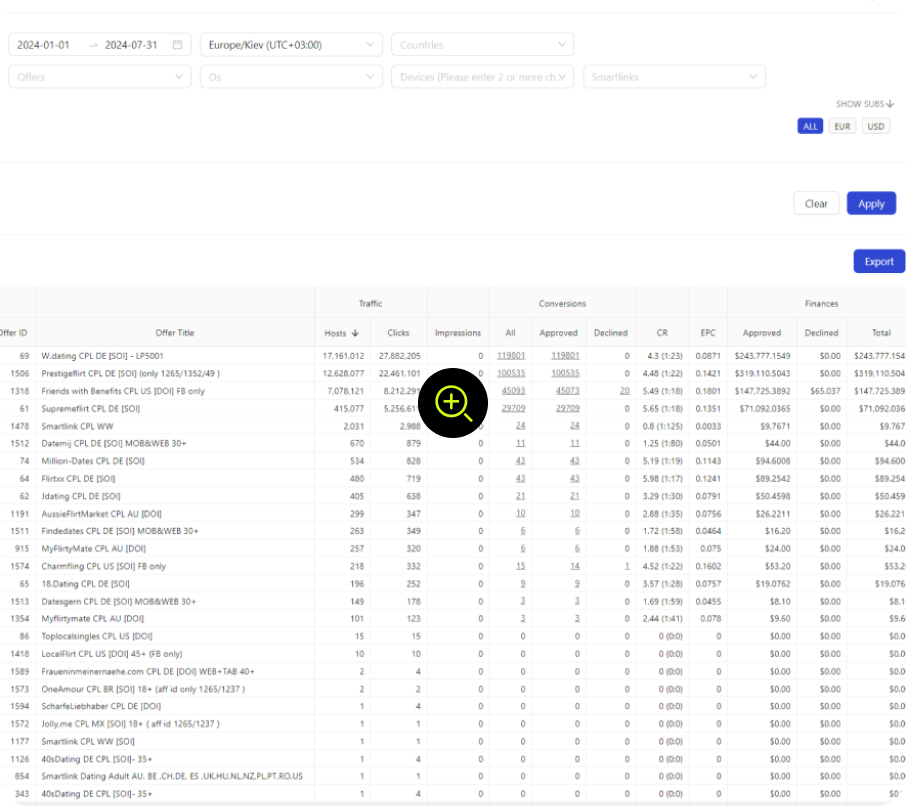Click Jolly.me CPL MX [SOI] 18+ title

click(x=130, y=723)
